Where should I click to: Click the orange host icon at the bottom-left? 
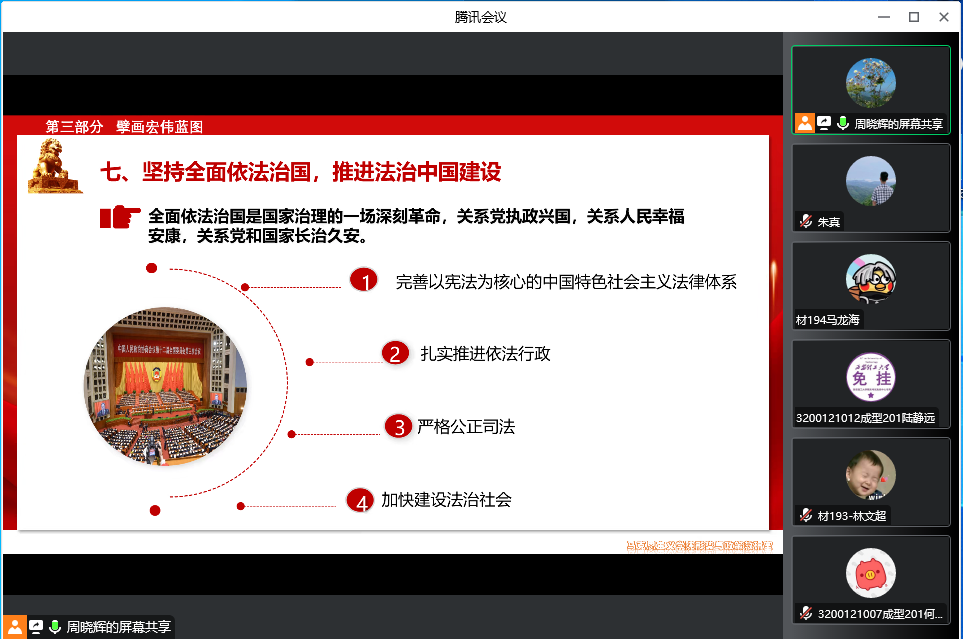point(15,627)
